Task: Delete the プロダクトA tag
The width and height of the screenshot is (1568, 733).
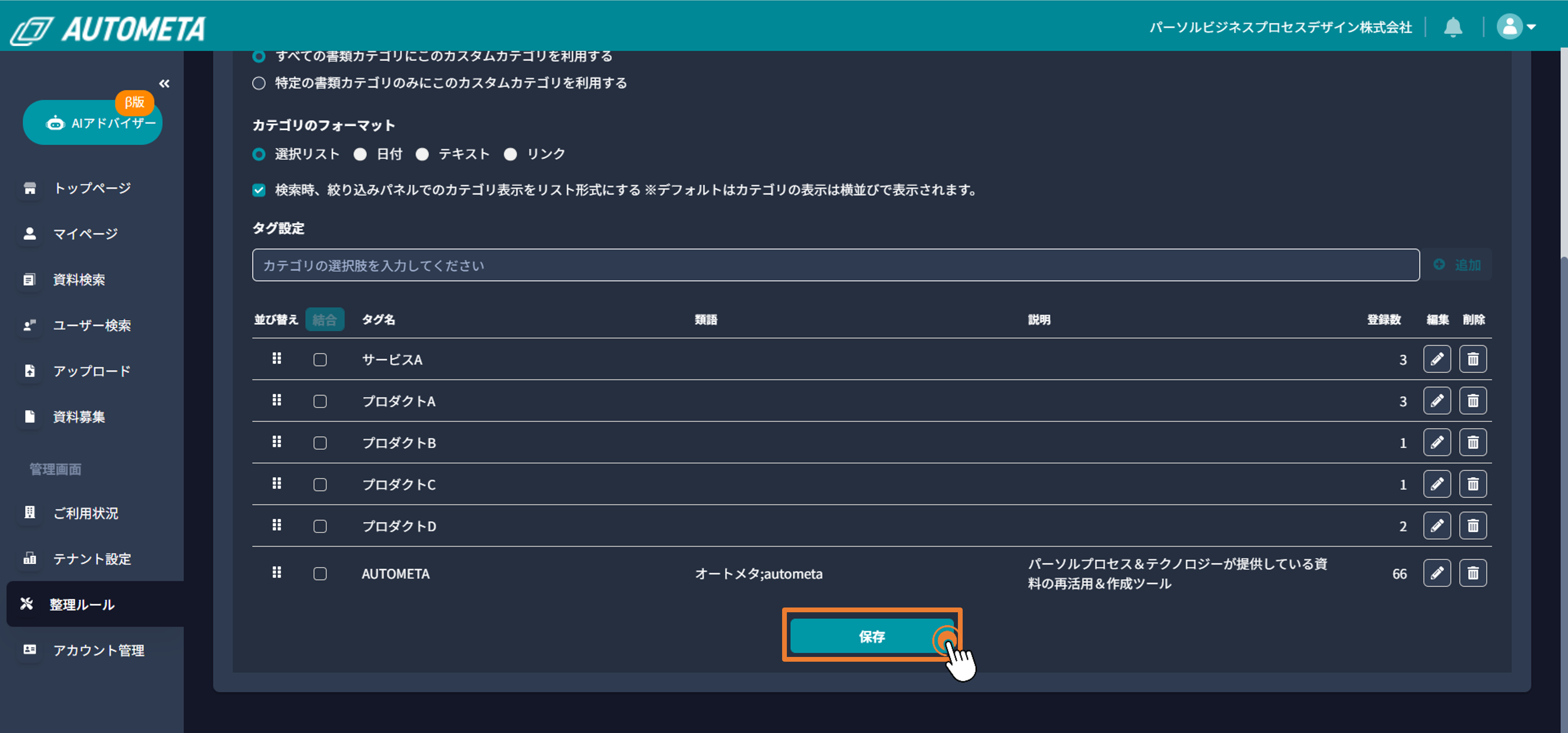Action: [1473, 401]
